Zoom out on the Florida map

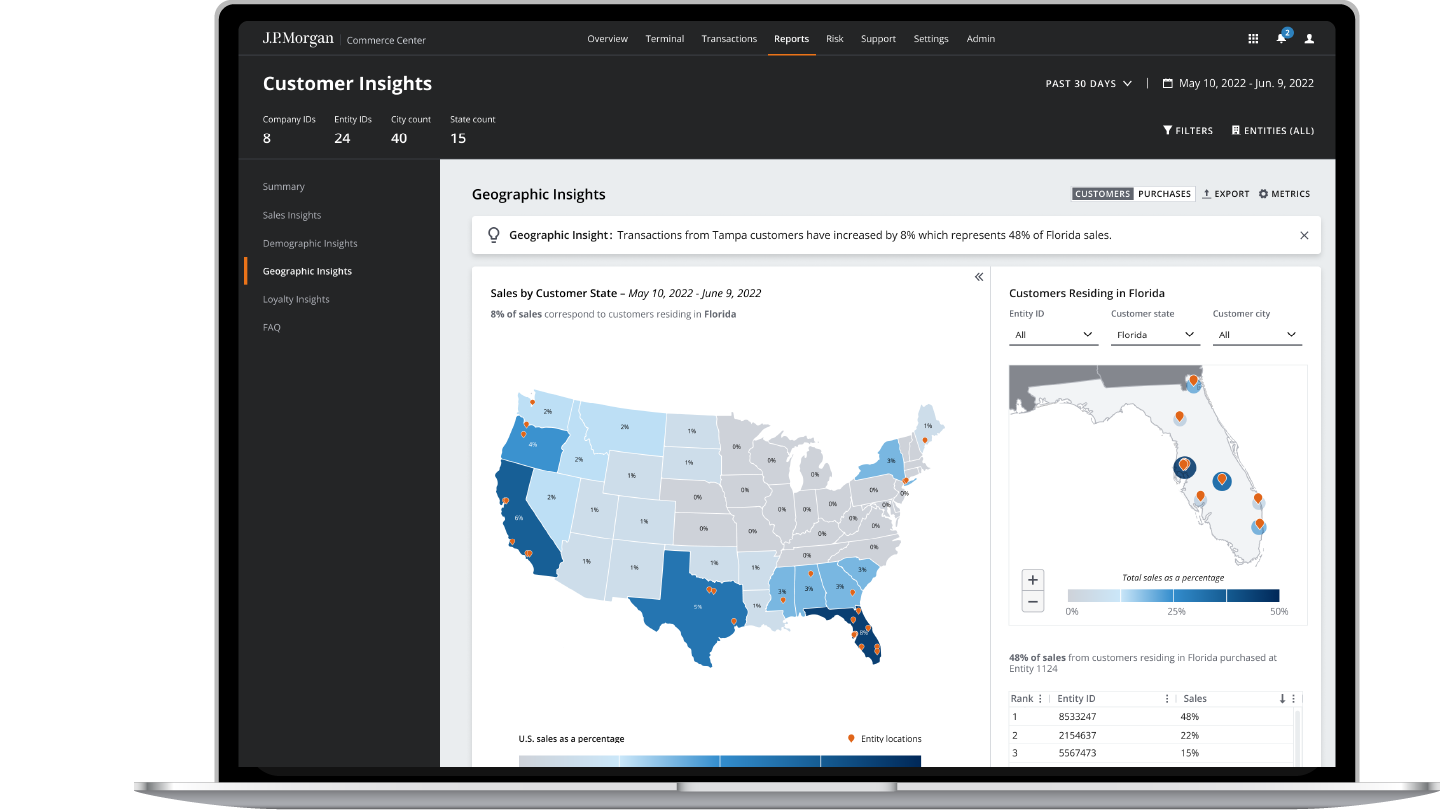point(1033,601)
